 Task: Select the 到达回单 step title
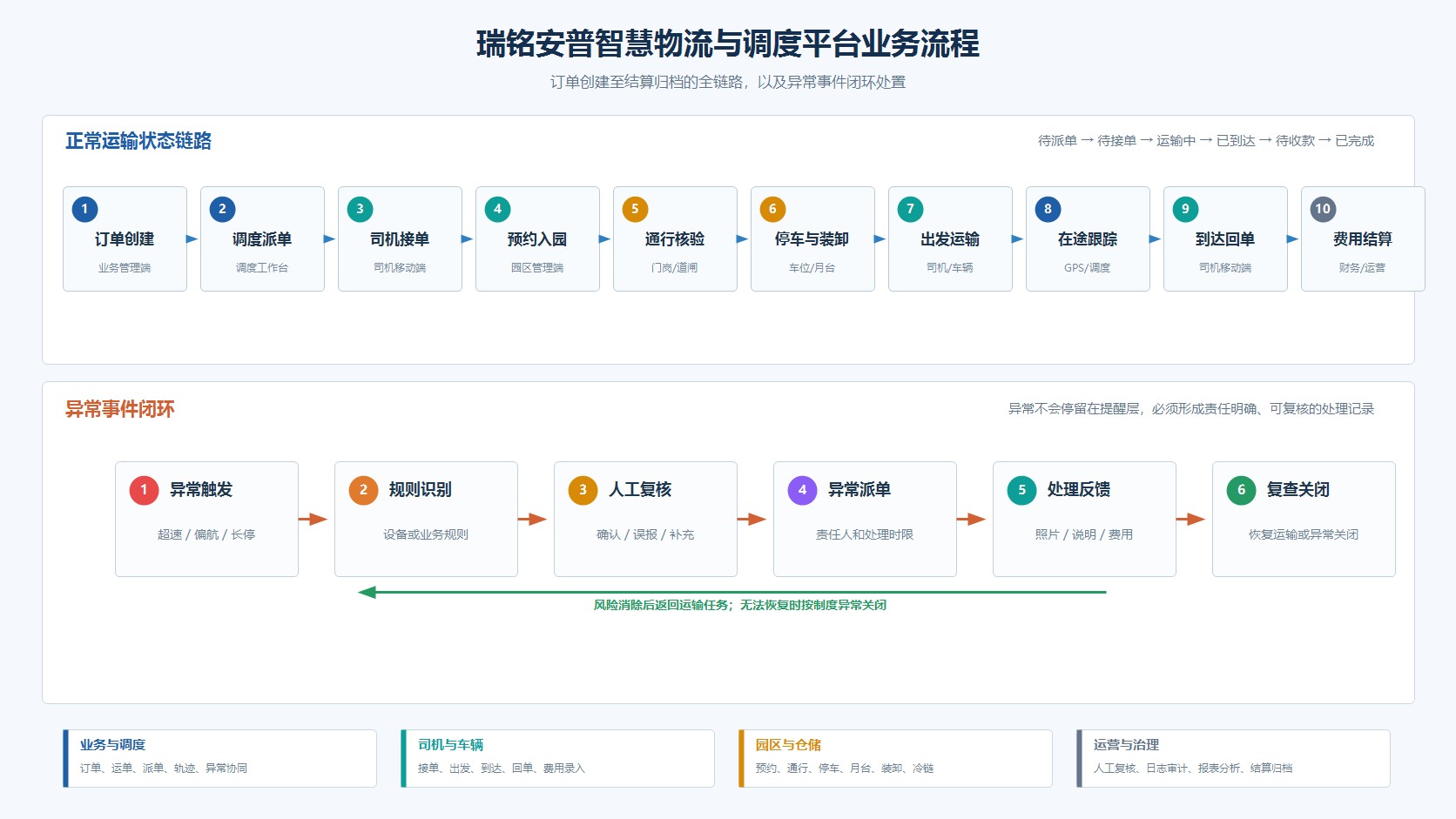point(1225,239)
